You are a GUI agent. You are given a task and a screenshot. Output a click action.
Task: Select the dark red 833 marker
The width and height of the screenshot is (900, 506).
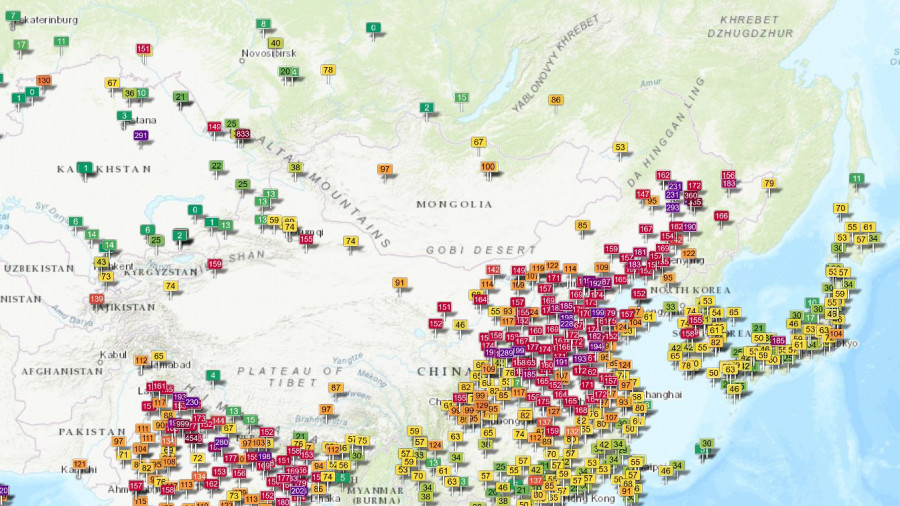tap(242, 133)
